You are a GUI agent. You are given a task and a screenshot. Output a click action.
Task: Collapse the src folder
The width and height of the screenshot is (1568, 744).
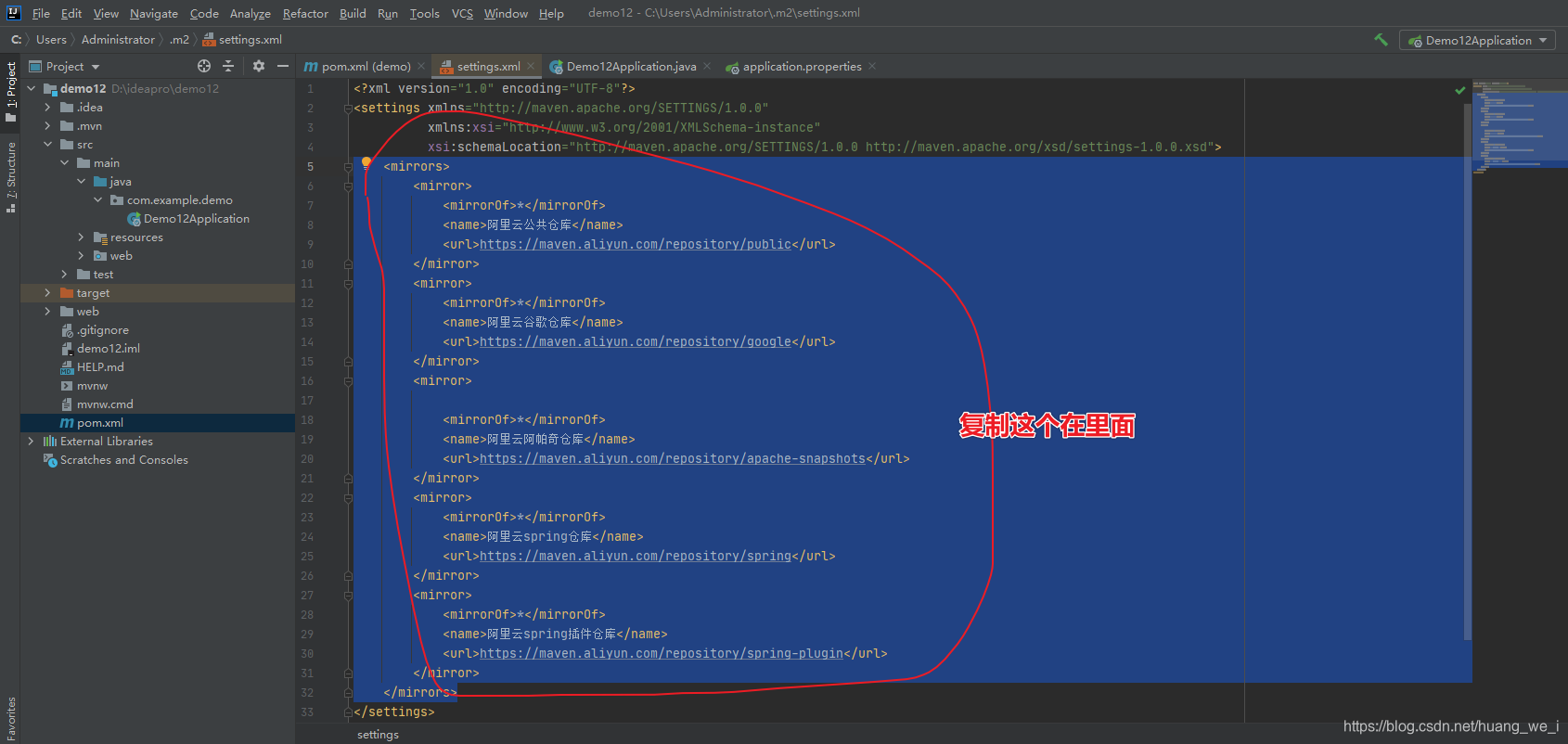point(48,144)
